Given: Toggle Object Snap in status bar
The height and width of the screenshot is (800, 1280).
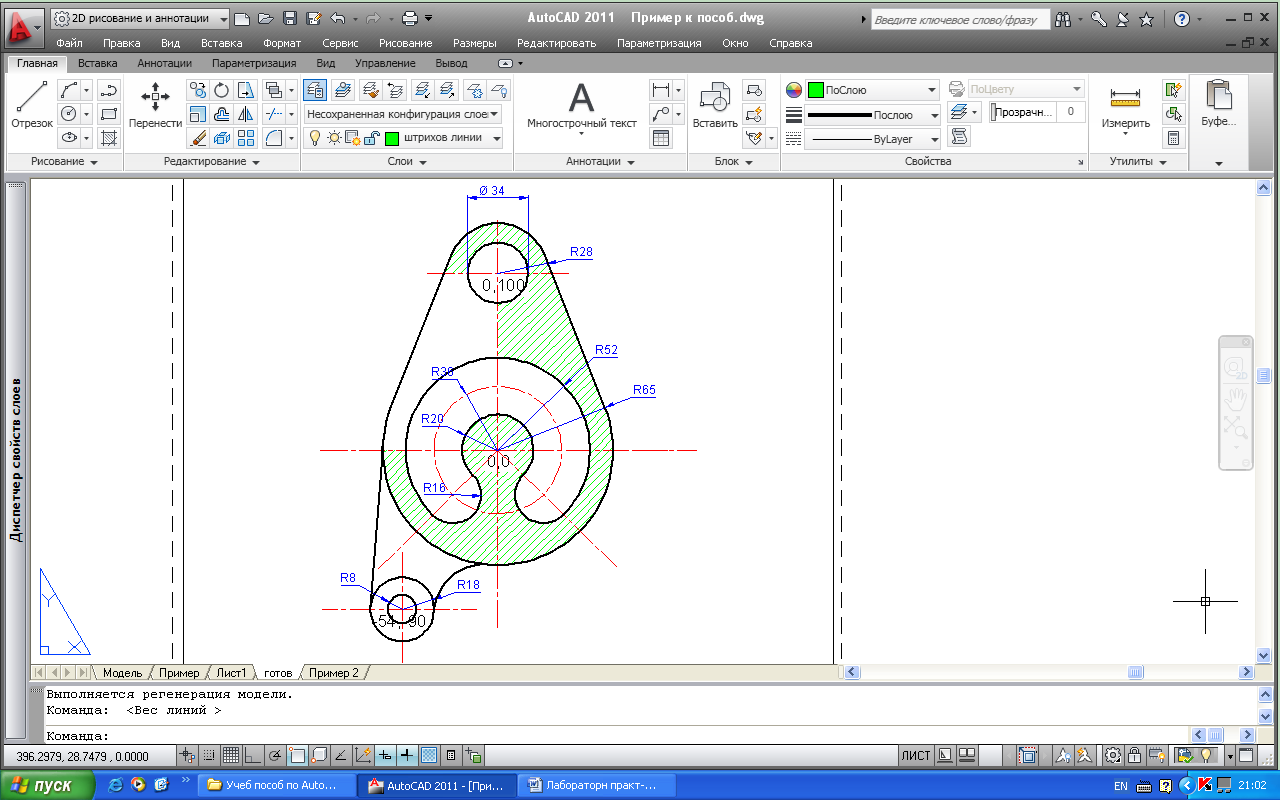Looking at the screenshot, I should [296, 755].
